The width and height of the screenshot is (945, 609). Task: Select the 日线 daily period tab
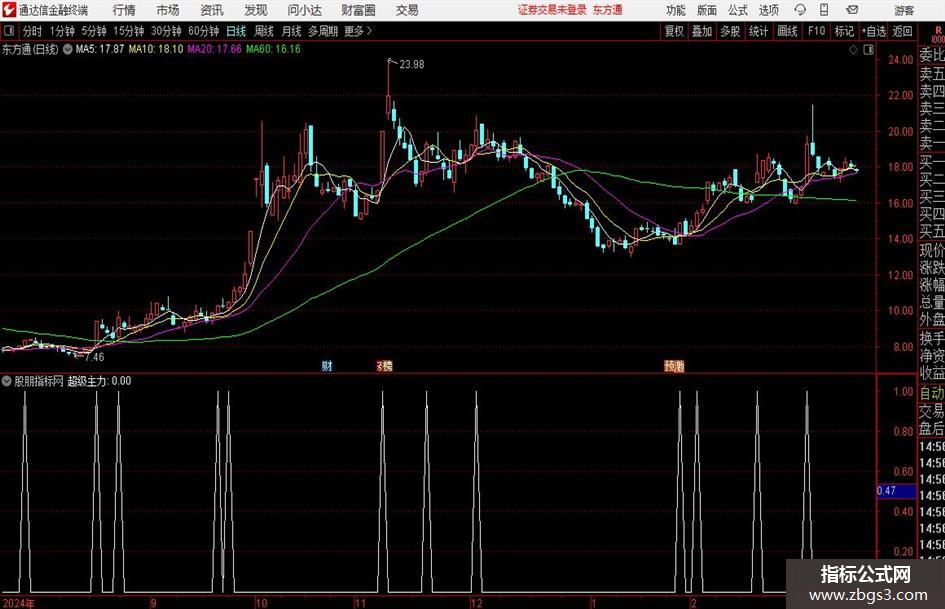(236, 31)
